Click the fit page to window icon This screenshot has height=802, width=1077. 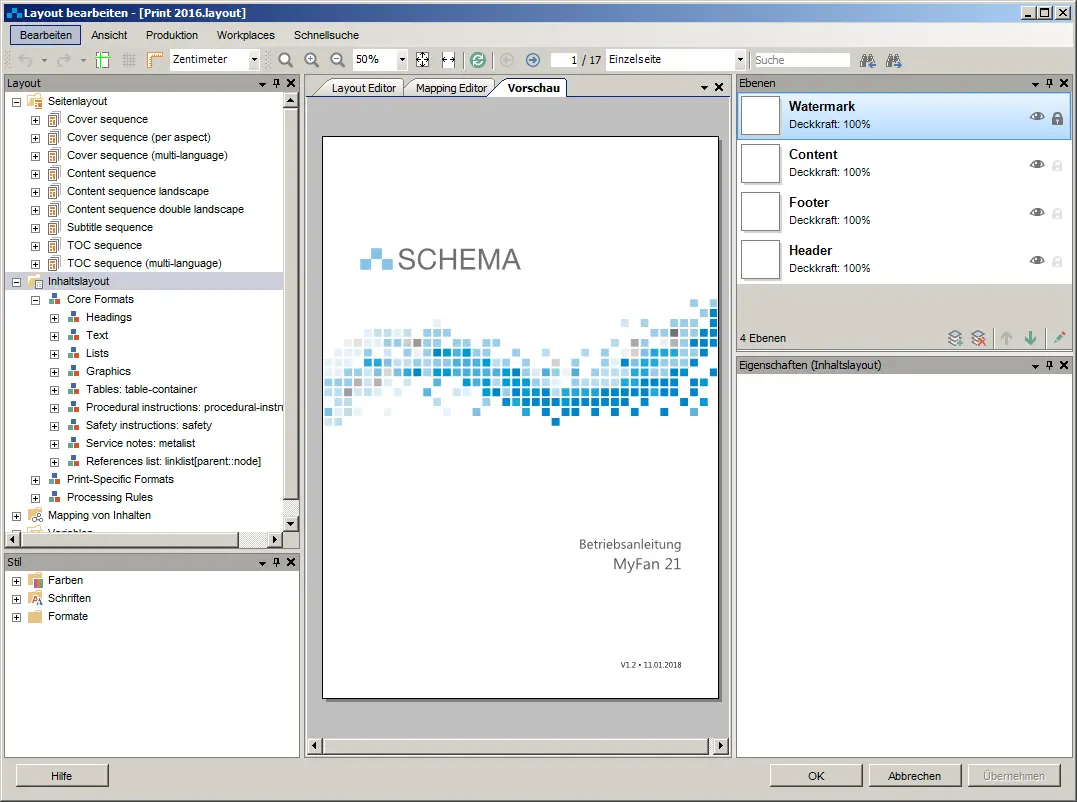[x=423, y=60]
